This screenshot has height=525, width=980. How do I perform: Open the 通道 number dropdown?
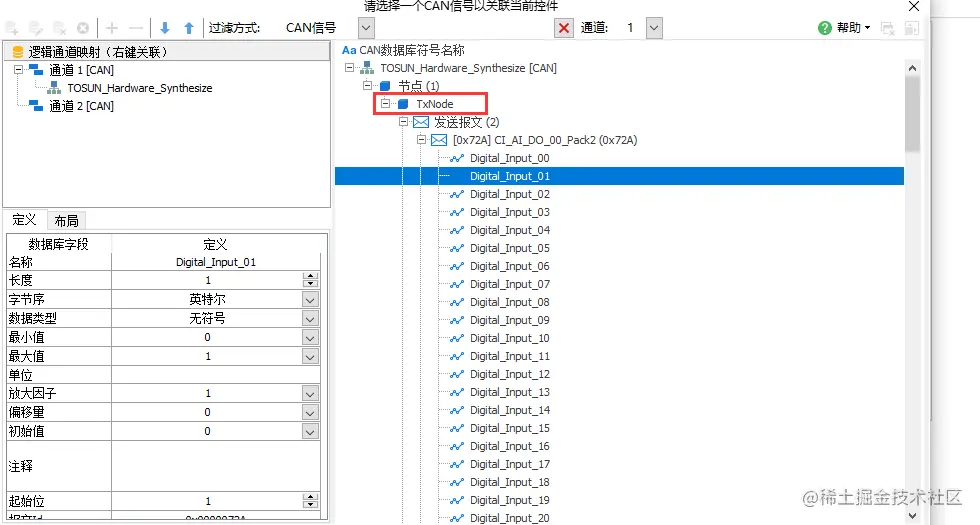coord(654,28)
